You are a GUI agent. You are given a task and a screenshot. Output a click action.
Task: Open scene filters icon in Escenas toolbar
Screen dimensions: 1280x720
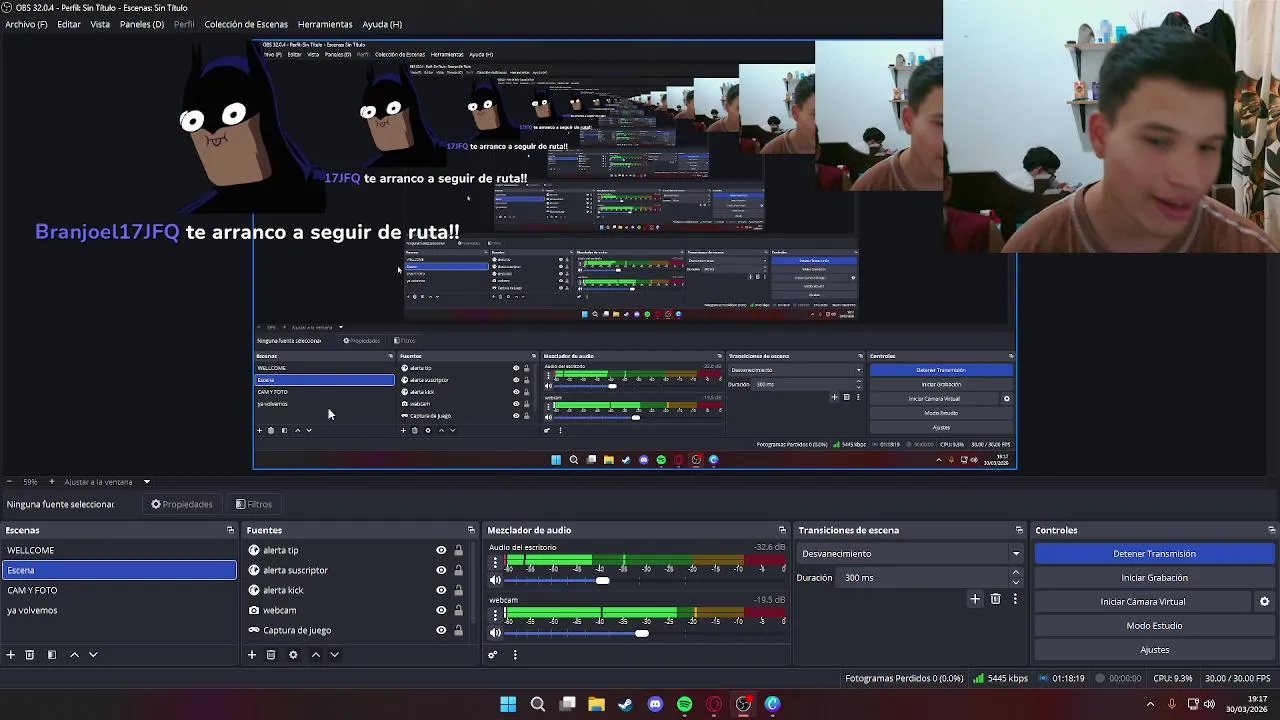52,655
